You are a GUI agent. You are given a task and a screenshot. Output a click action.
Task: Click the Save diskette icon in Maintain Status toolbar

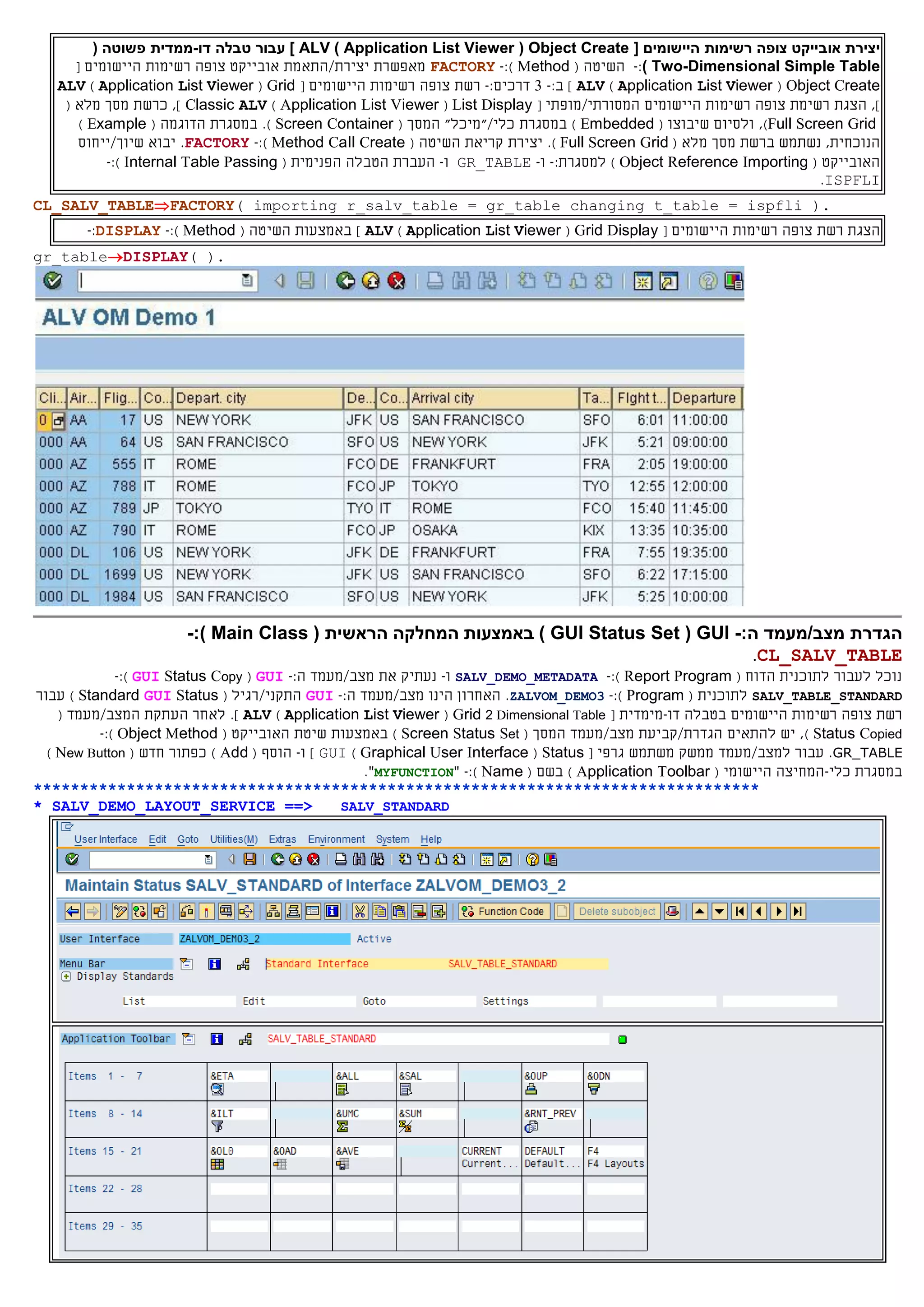[250, 859]
